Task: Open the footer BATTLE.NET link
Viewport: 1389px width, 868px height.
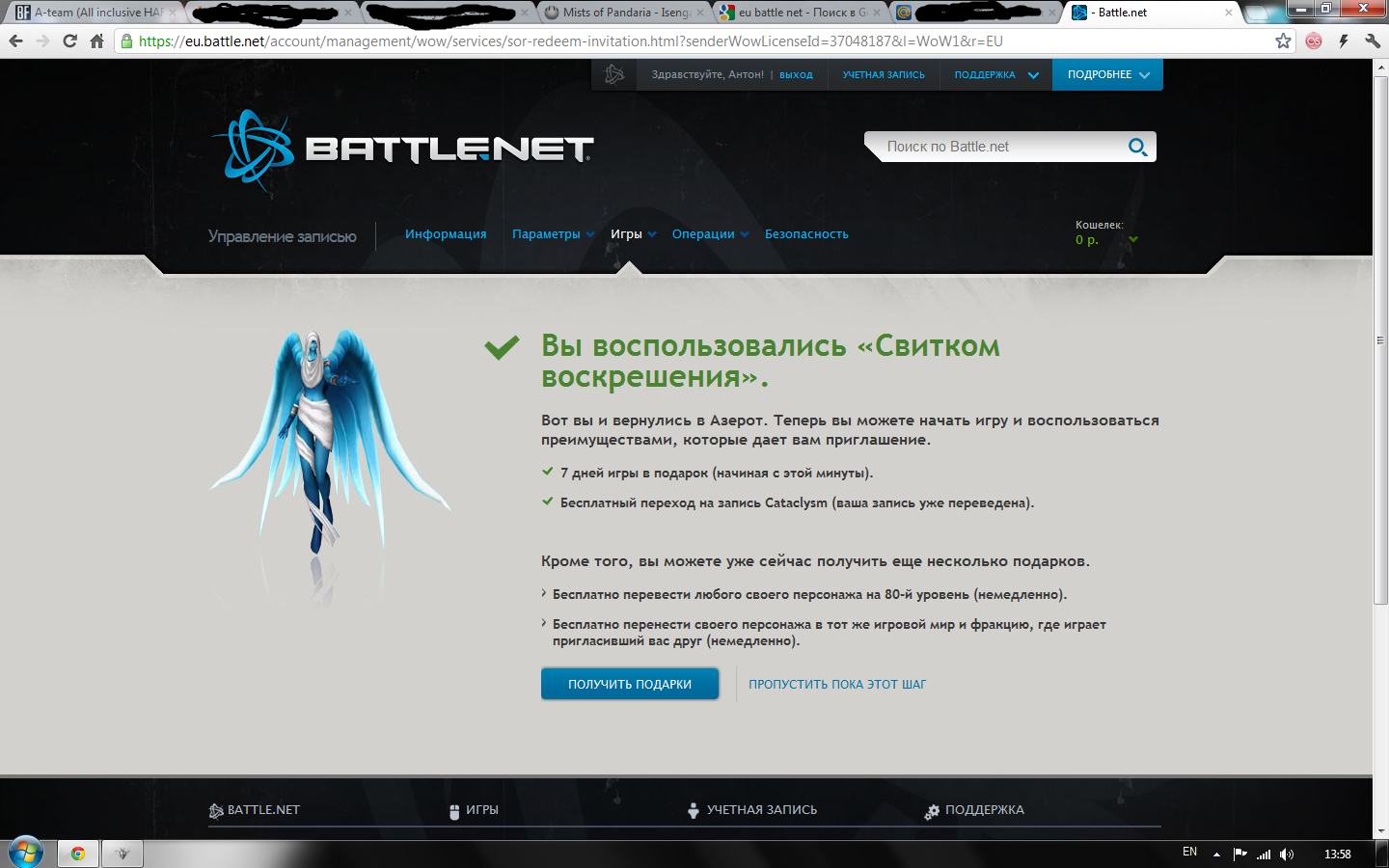Action: 263,810
